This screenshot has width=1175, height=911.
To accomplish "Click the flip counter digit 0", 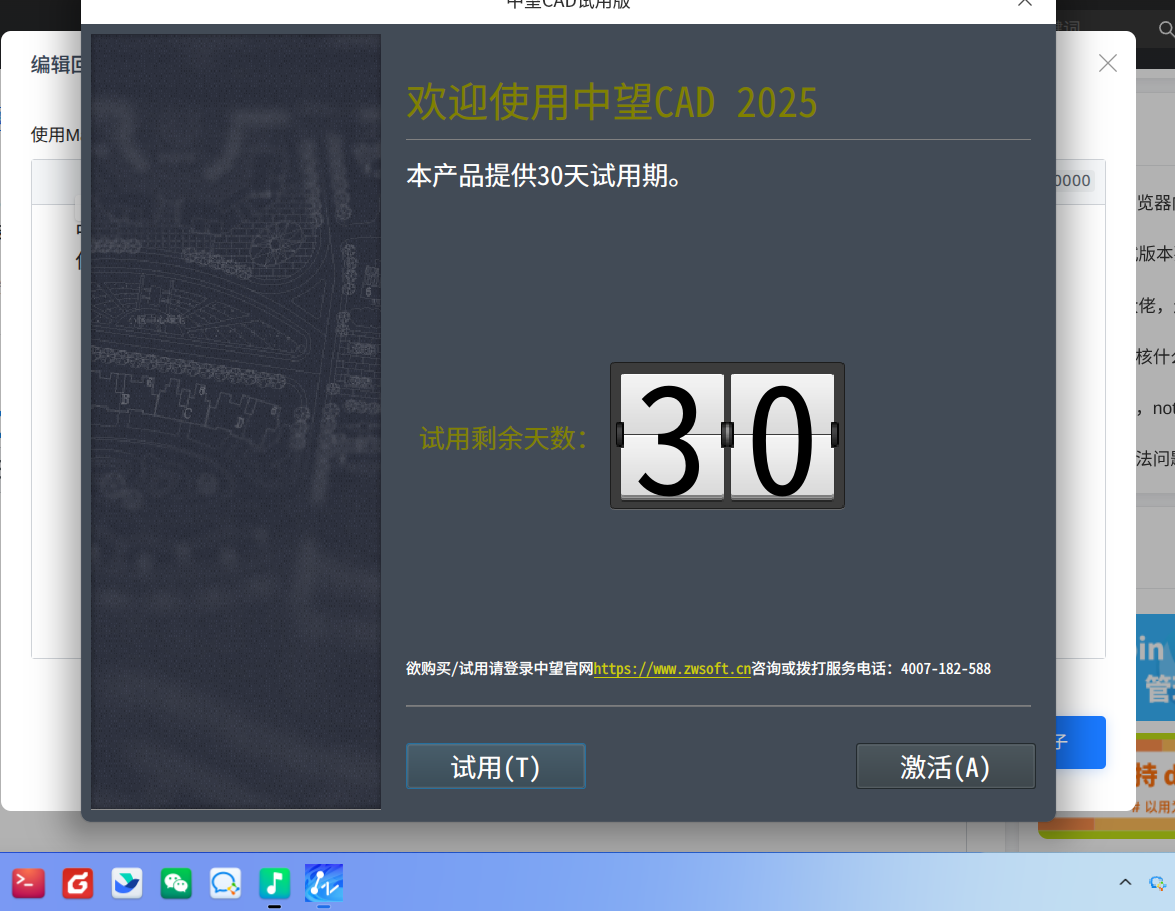I will tap(782, 436).
